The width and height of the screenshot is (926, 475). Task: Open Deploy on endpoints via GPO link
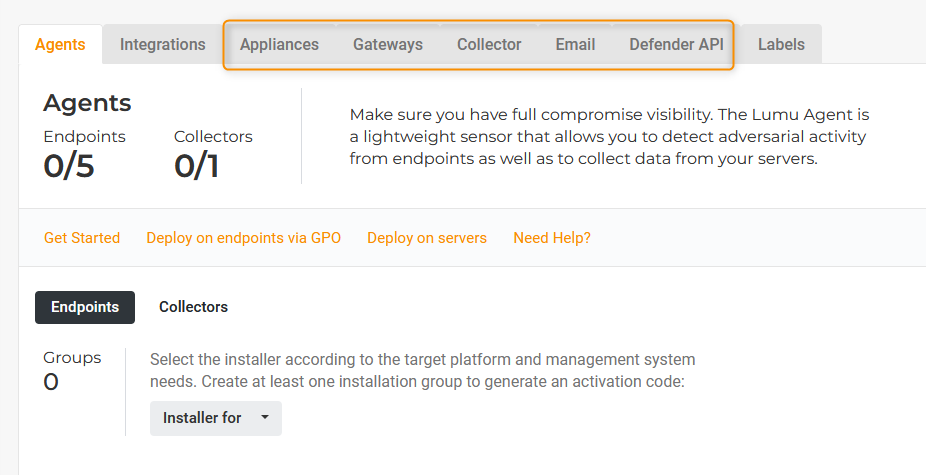(x=243, y=238)
